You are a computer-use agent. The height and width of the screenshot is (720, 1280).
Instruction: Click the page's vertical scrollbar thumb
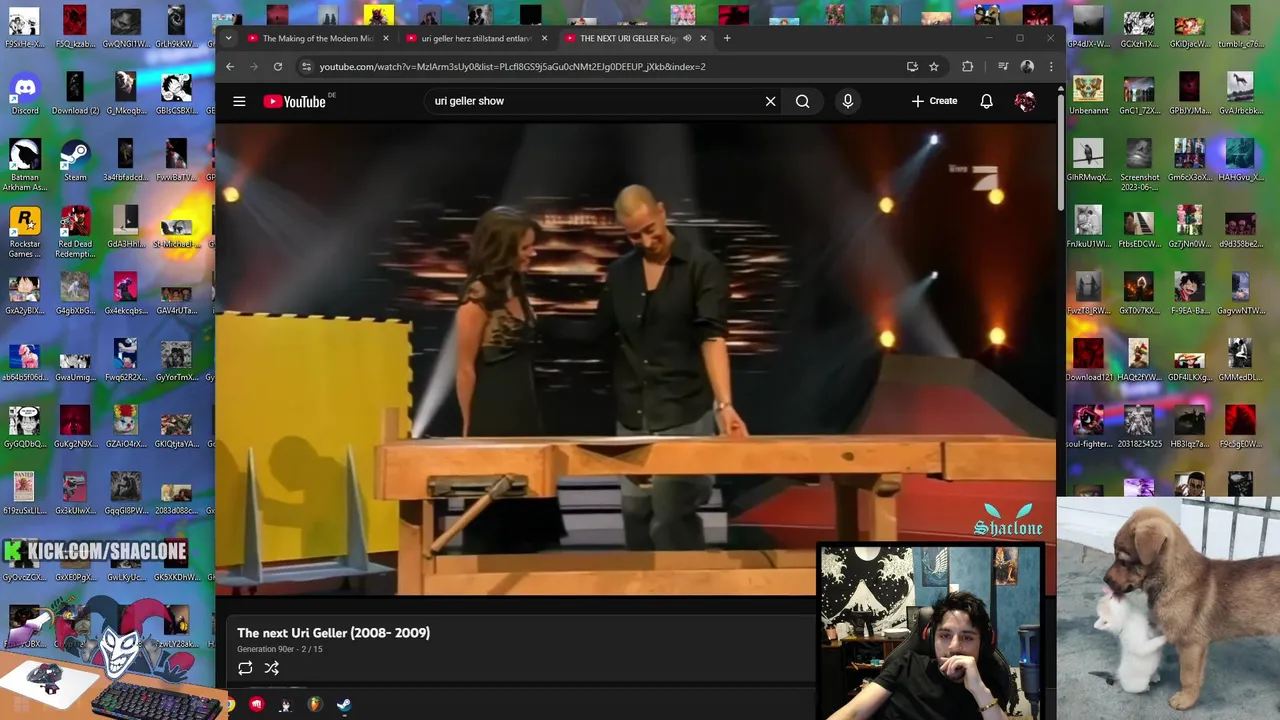(1059, 154)
